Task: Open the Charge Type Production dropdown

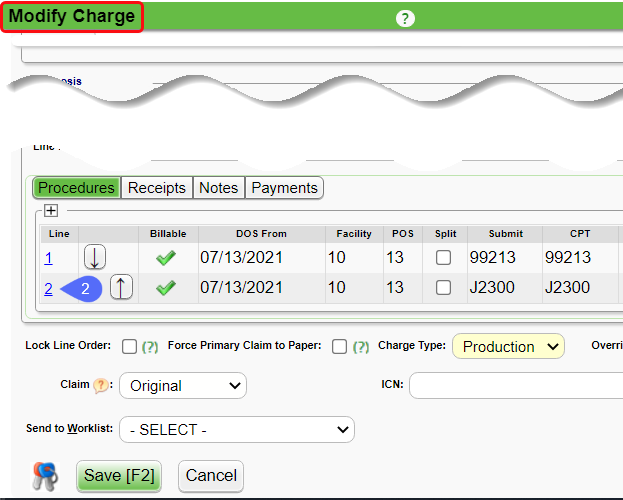Action: (x=508, y=347)
